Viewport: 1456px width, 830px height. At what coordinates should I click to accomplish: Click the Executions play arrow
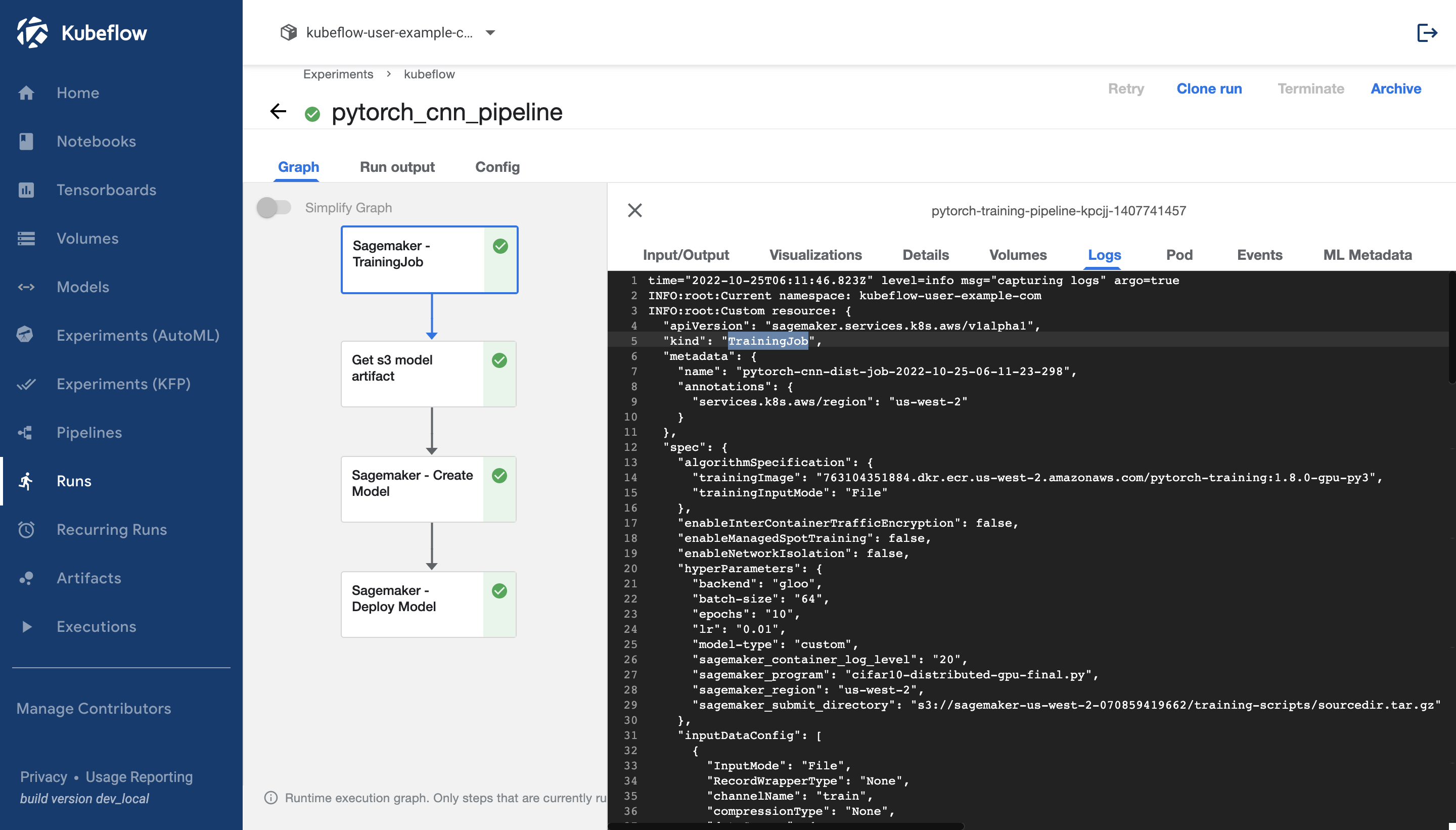26,626
